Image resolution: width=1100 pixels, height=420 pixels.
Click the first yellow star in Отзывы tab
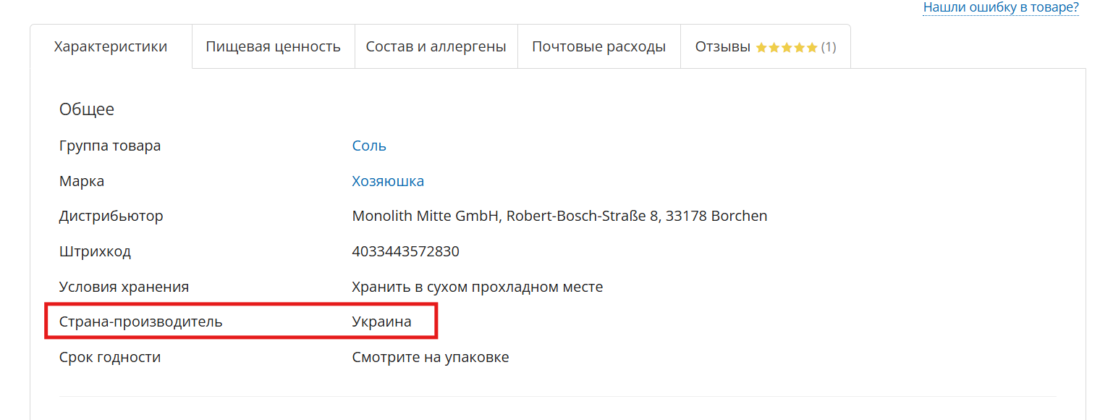click(761, 48)
